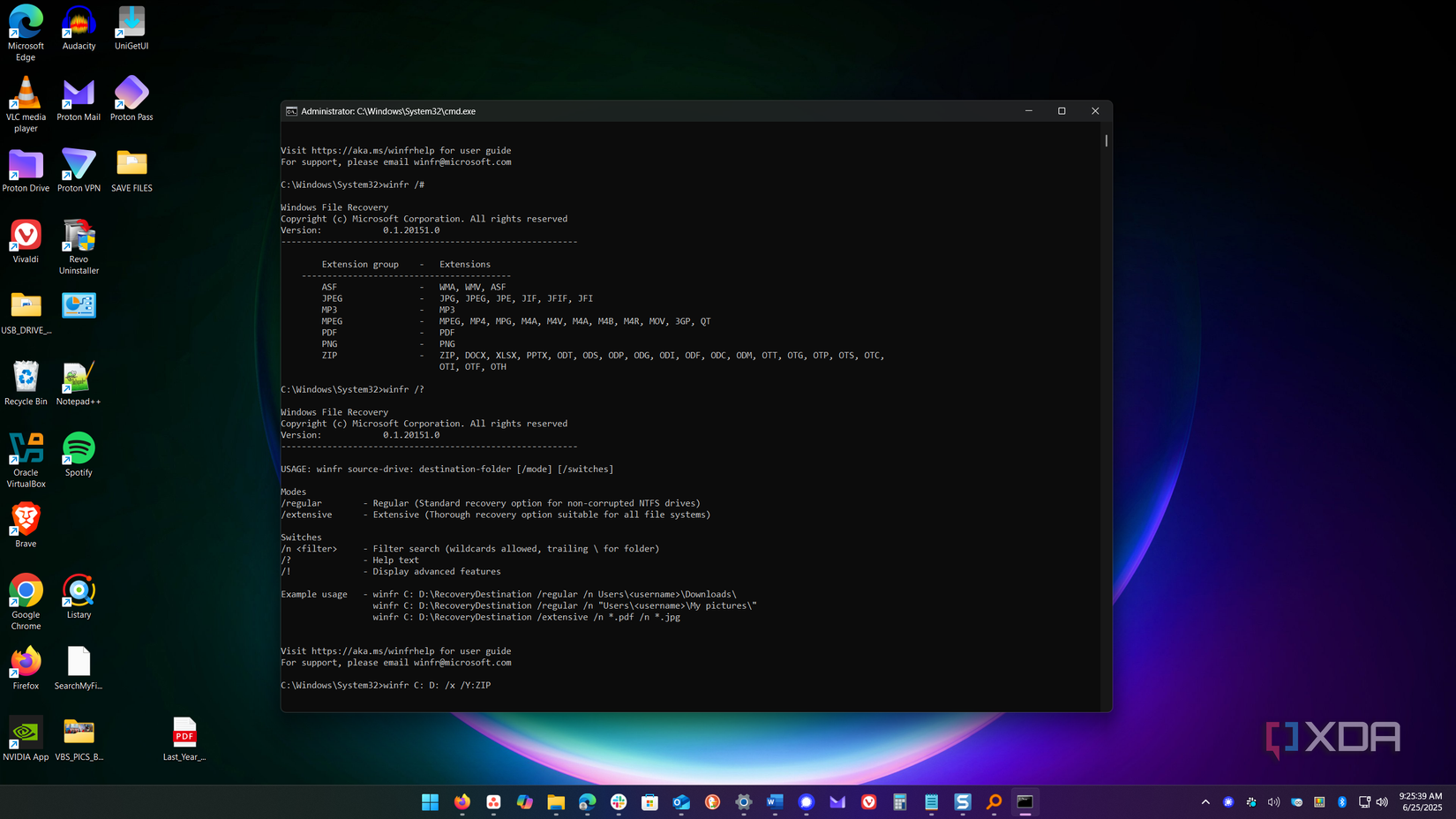Expand hidden icons in the system tray
1456x819 pixels.
pyautogui.click(x=1205, y=802)
